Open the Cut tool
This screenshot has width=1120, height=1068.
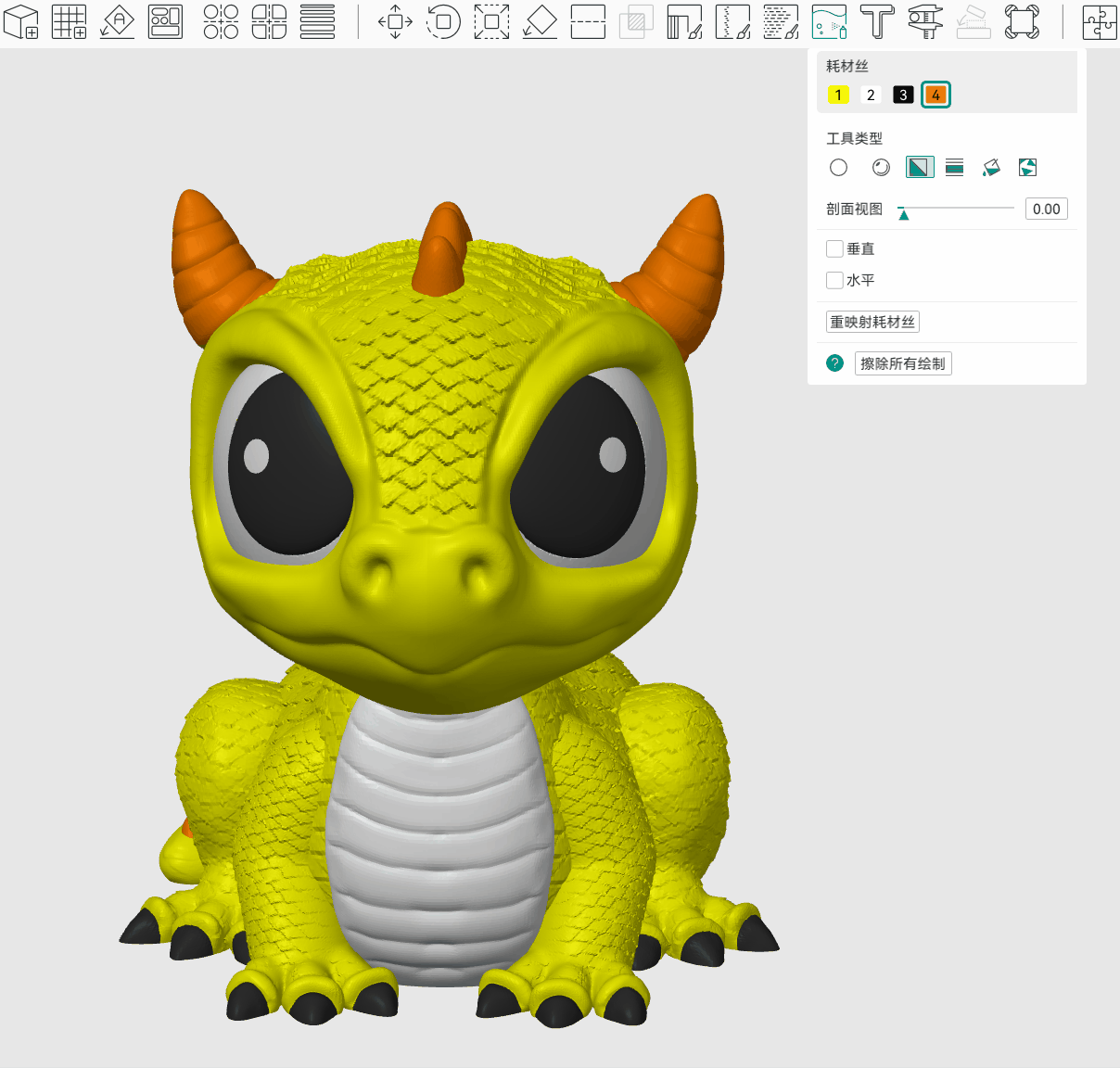point(588,21)
